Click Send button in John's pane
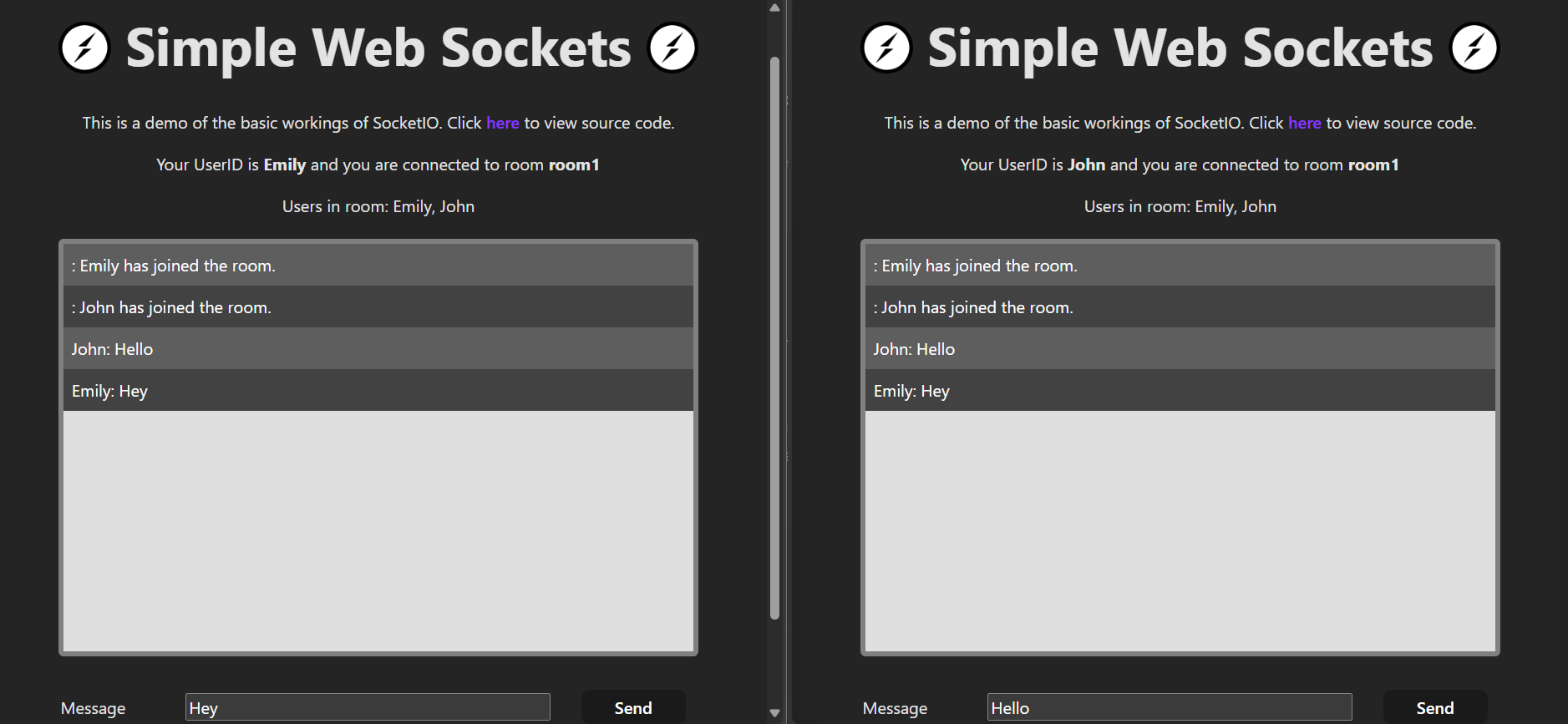Viewport: 1568px width, 724px height. (x=1435, y=707)
